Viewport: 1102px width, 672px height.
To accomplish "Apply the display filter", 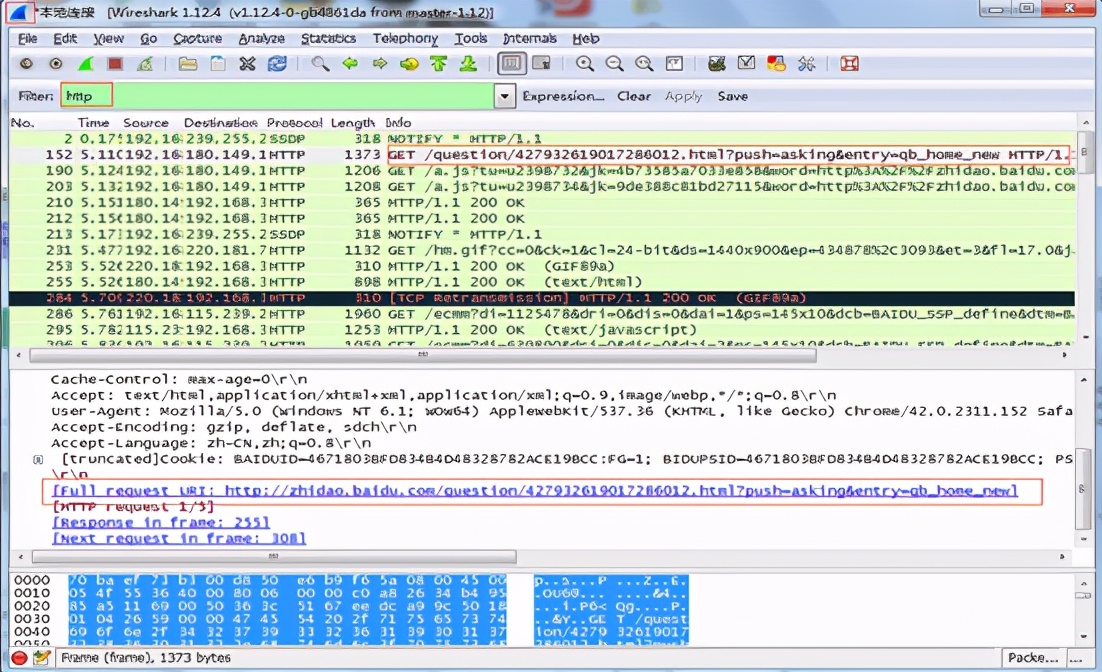I will click(684, 96).
